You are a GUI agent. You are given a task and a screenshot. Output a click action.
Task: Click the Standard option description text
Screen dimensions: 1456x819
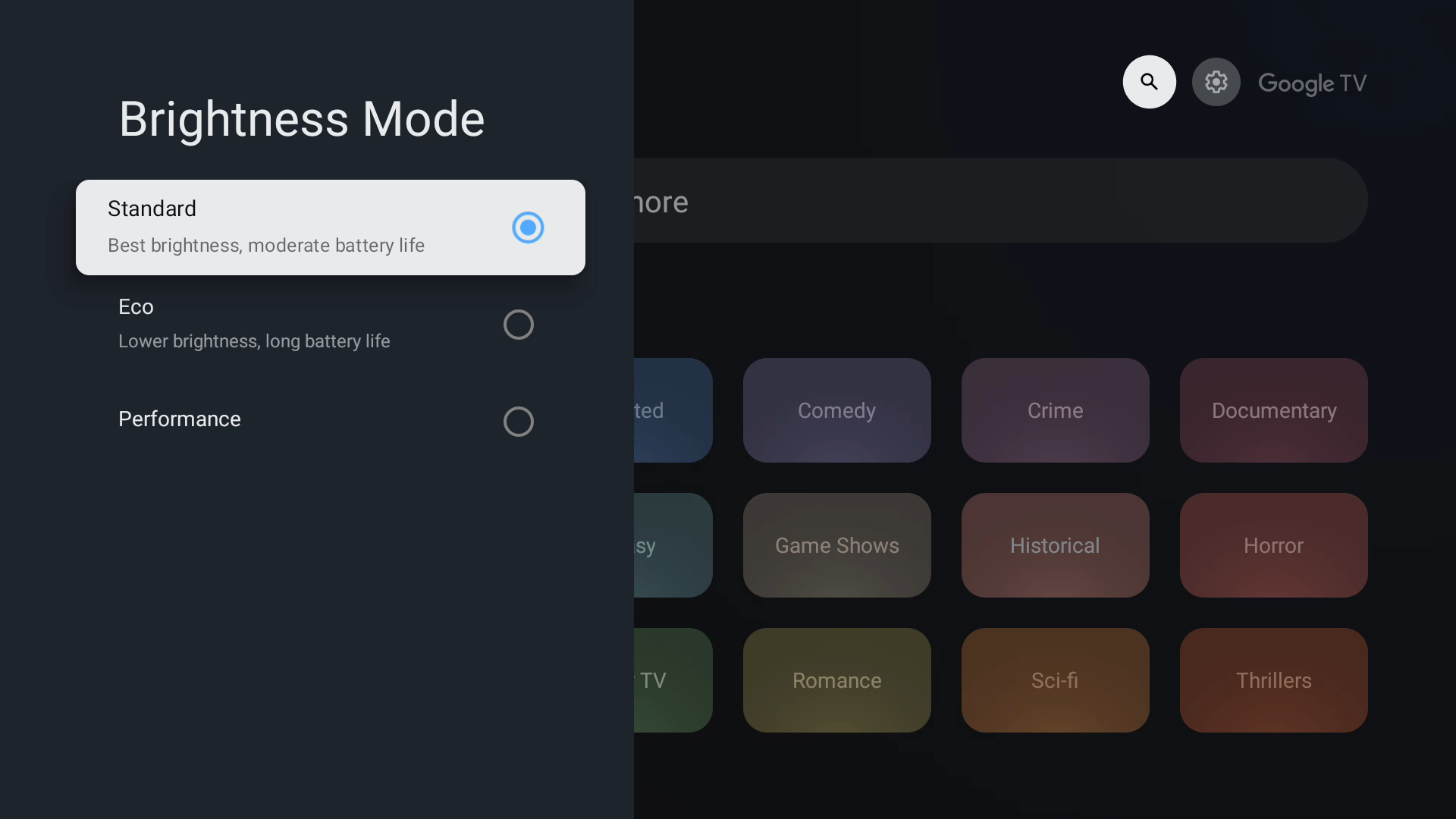[266, 246]
